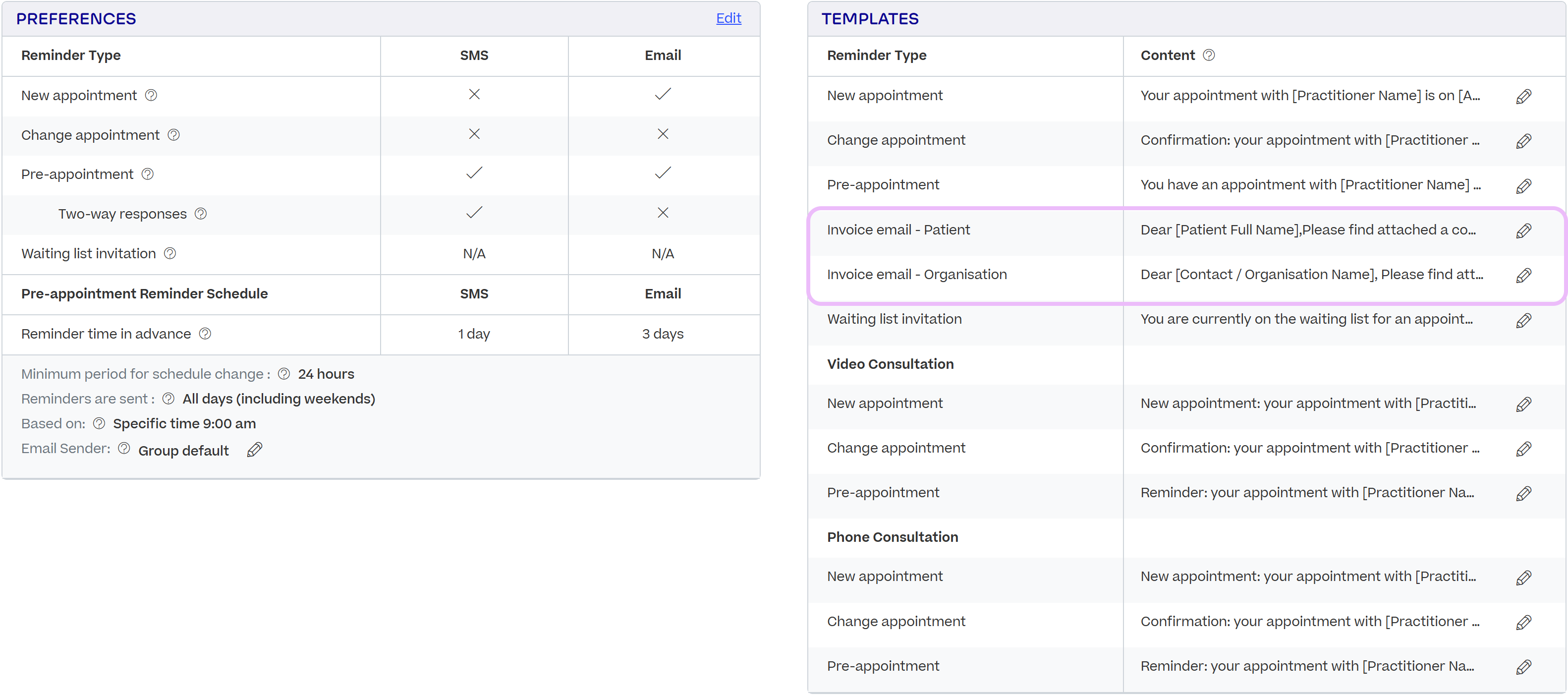Screen dimensions: 1568x695
Task: Enable Two-way responses for Email
Action: coord(663,213)
